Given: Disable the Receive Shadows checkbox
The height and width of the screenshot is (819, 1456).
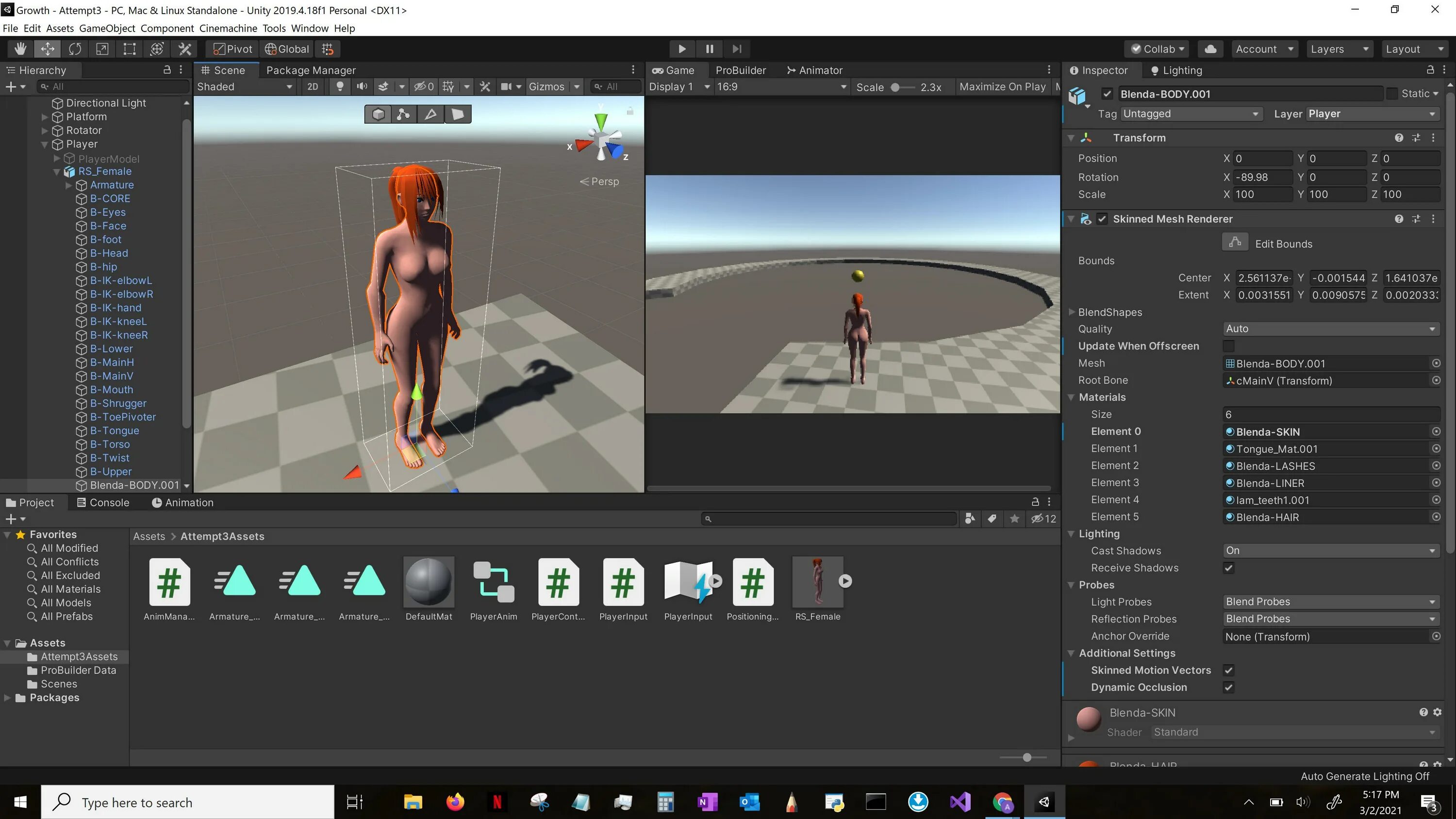Looking at the screenshot, I should (1228, 568).
